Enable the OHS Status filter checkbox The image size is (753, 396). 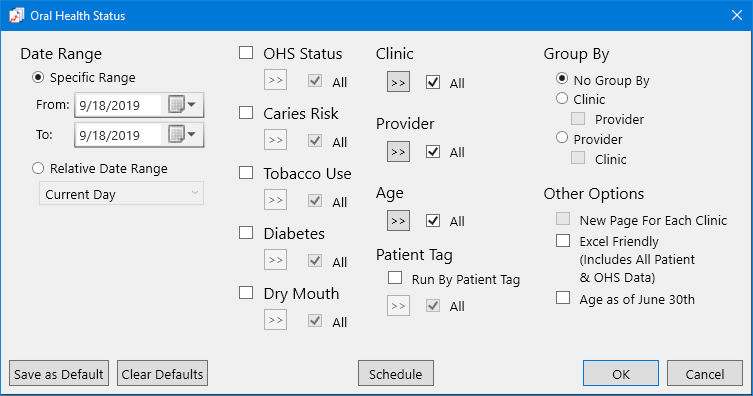coord(246,52)
